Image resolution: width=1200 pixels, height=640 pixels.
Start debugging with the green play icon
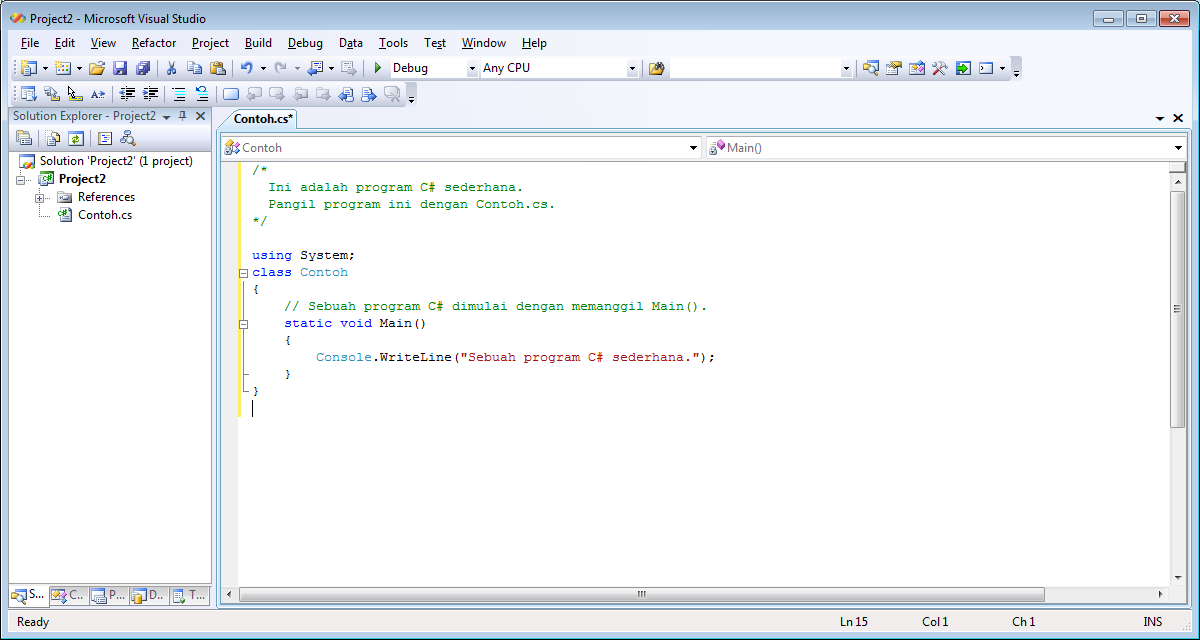(379, 67)
